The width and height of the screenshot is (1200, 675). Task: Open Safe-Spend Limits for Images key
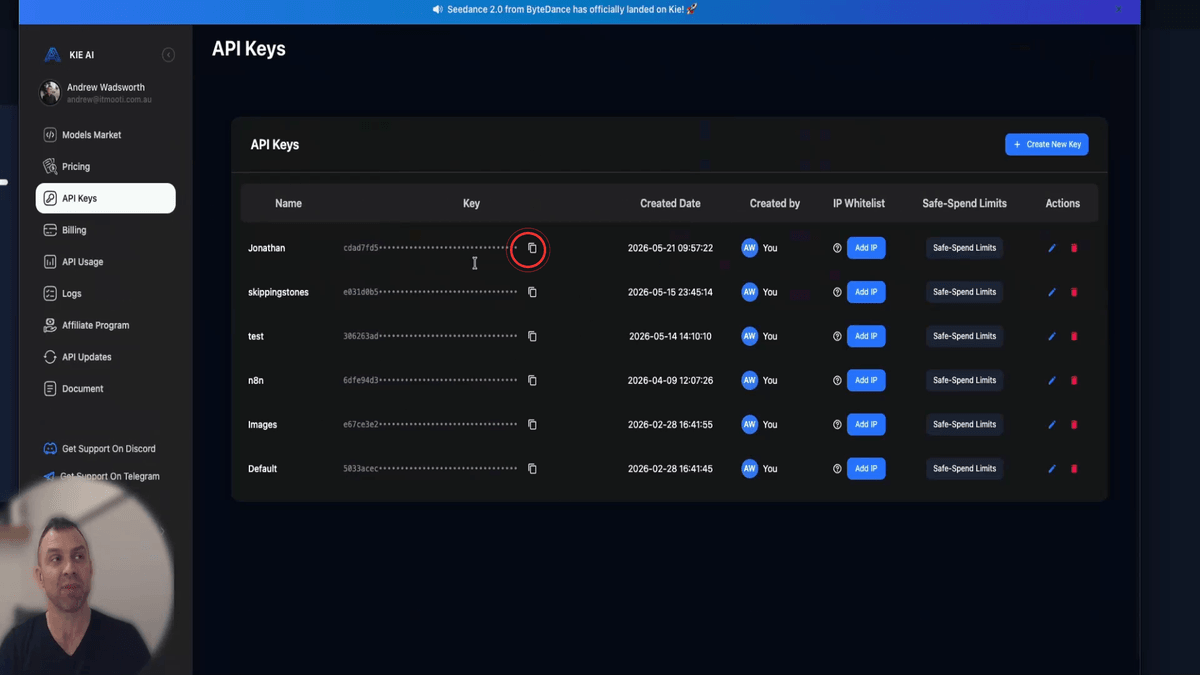point(964,424)
